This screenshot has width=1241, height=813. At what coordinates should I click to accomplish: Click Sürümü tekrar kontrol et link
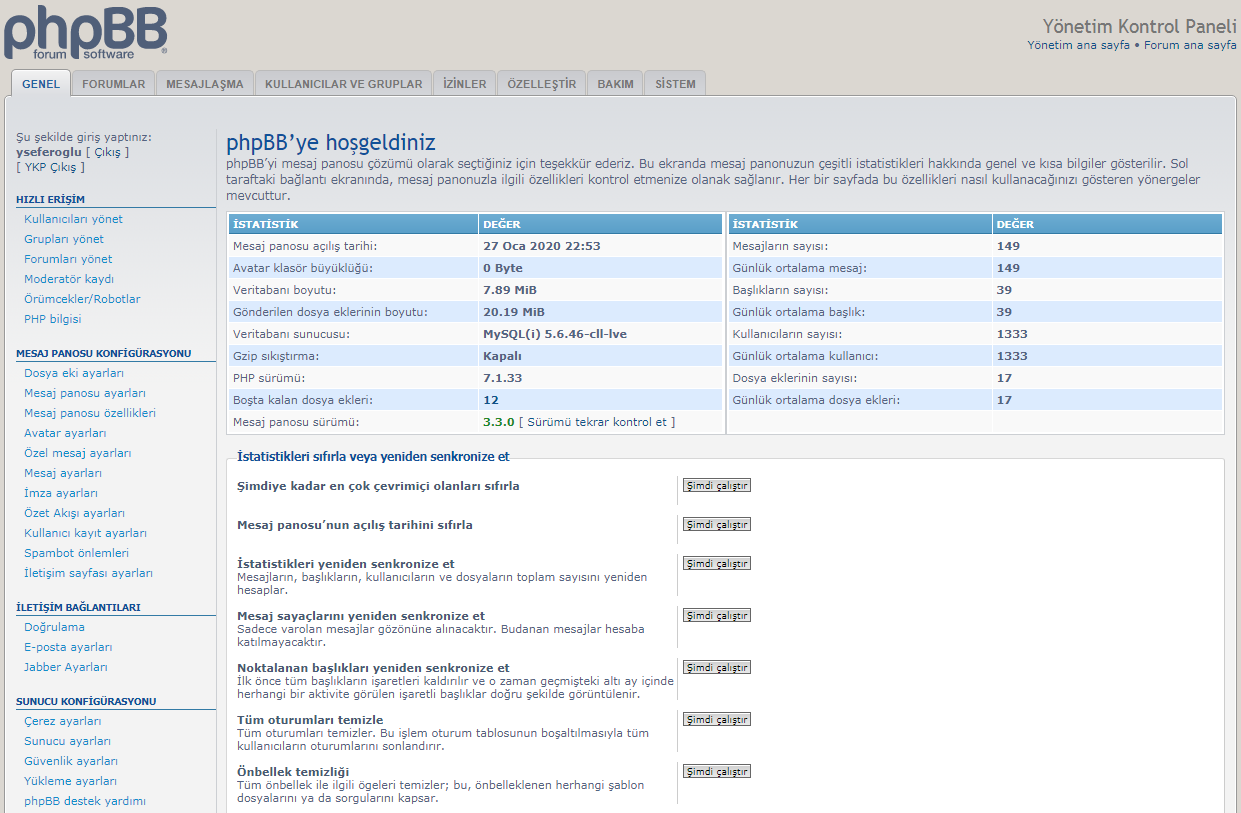597,422
